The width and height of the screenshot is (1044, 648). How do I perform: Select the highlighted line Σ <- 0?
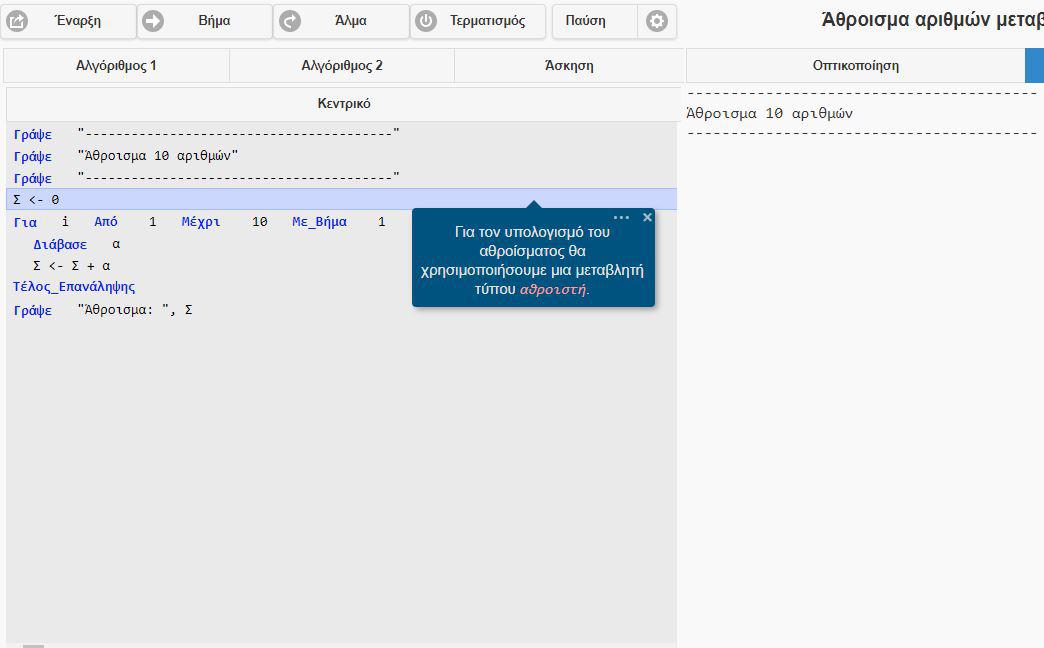pos(342,199)
